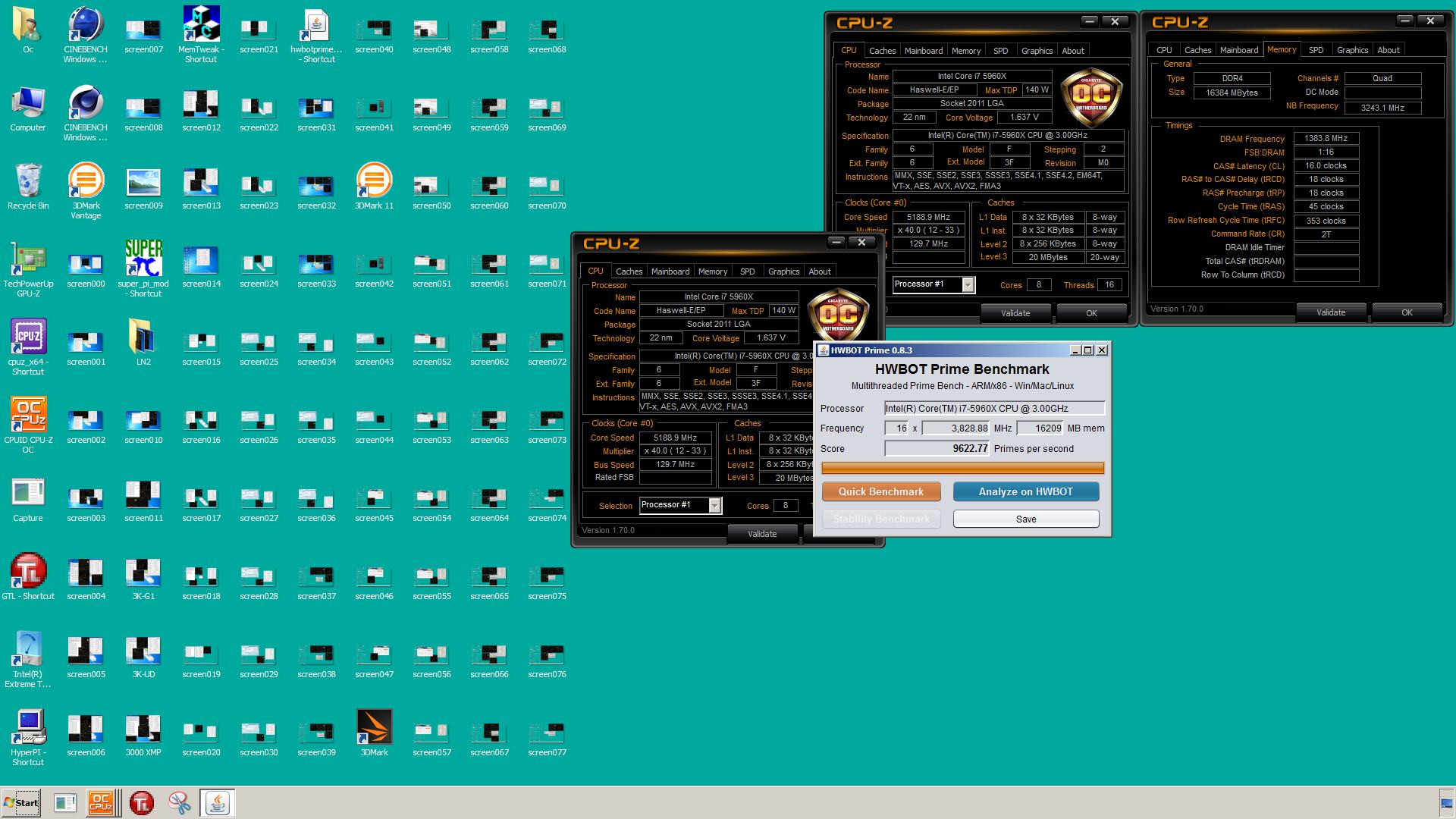Click Quick Benchmark in HWBOT Prime

coord(881,491)
